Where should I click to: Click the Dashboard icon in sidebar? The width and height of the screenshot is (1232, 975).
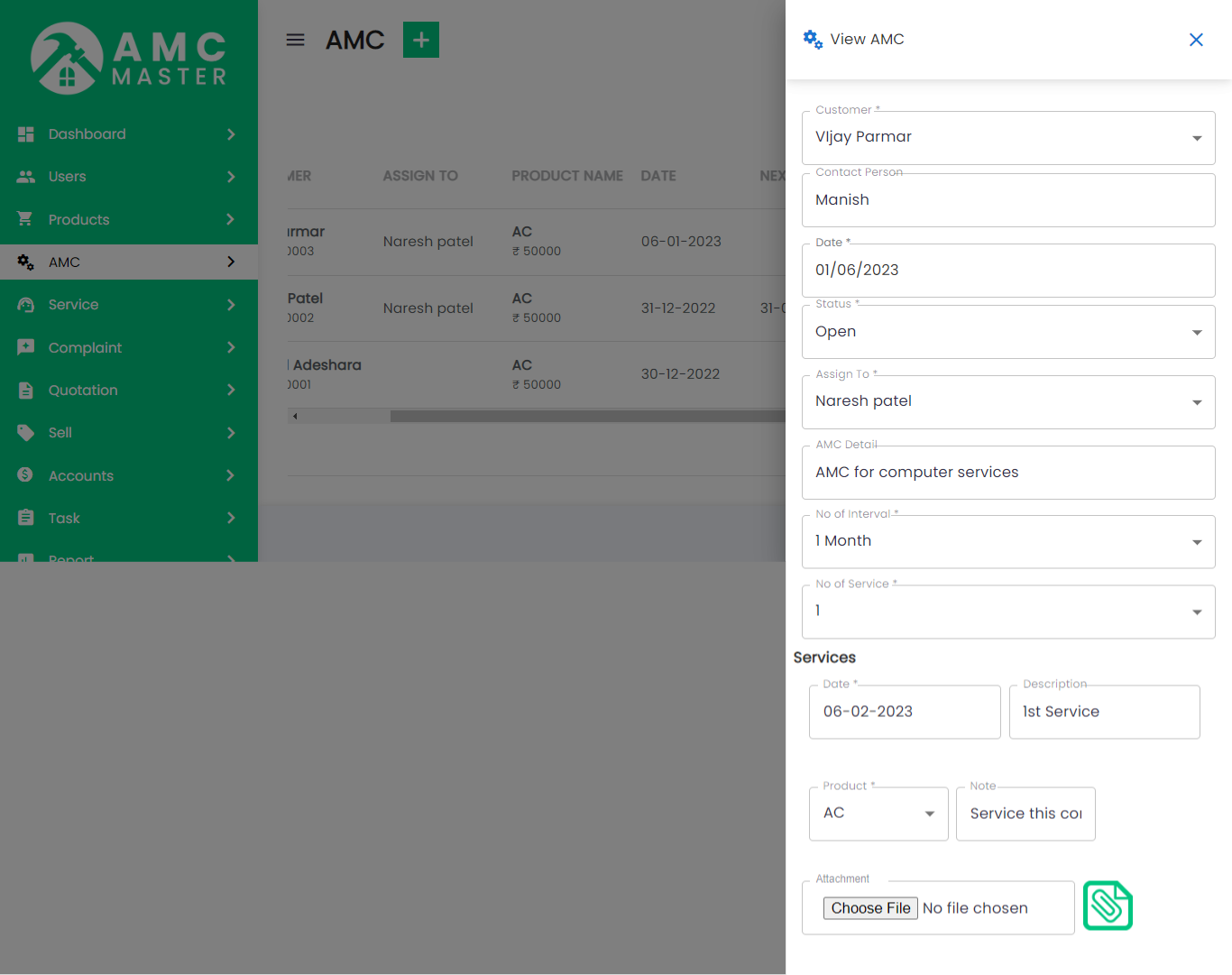[x=26, y=134]
